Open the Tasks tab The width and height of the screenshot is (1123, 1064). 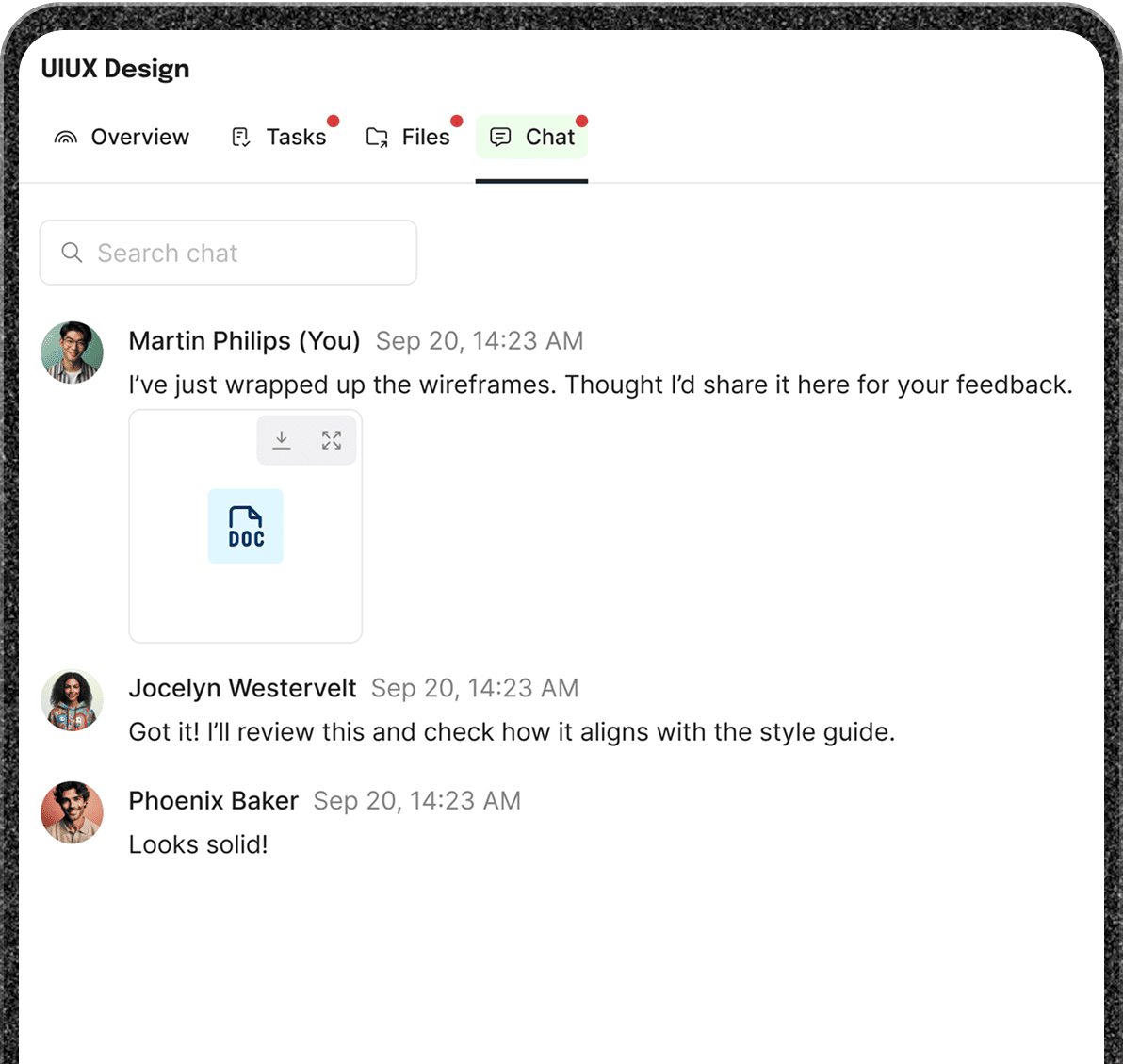pos(280,138)
